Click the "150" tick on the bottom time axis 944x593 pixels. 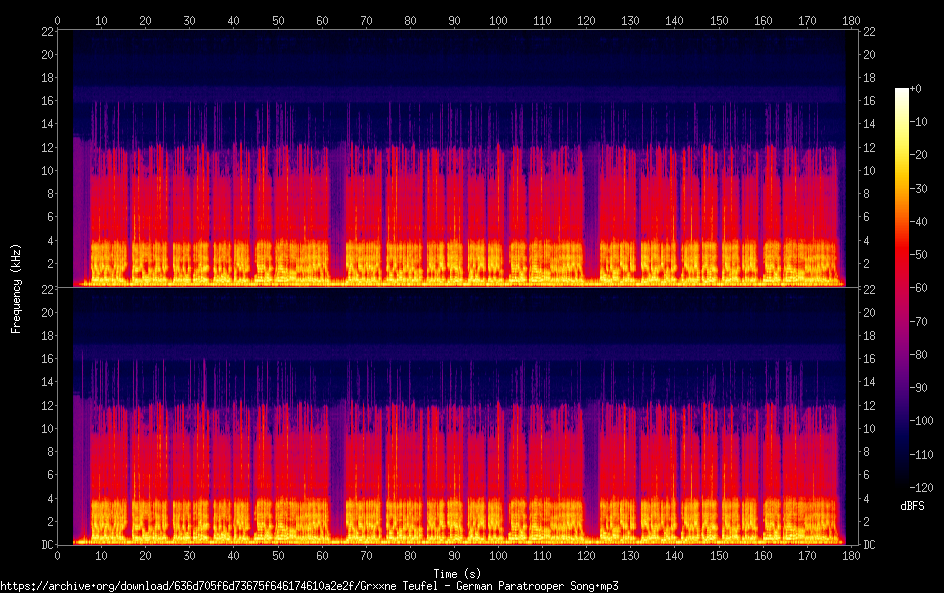click(719, 556)
